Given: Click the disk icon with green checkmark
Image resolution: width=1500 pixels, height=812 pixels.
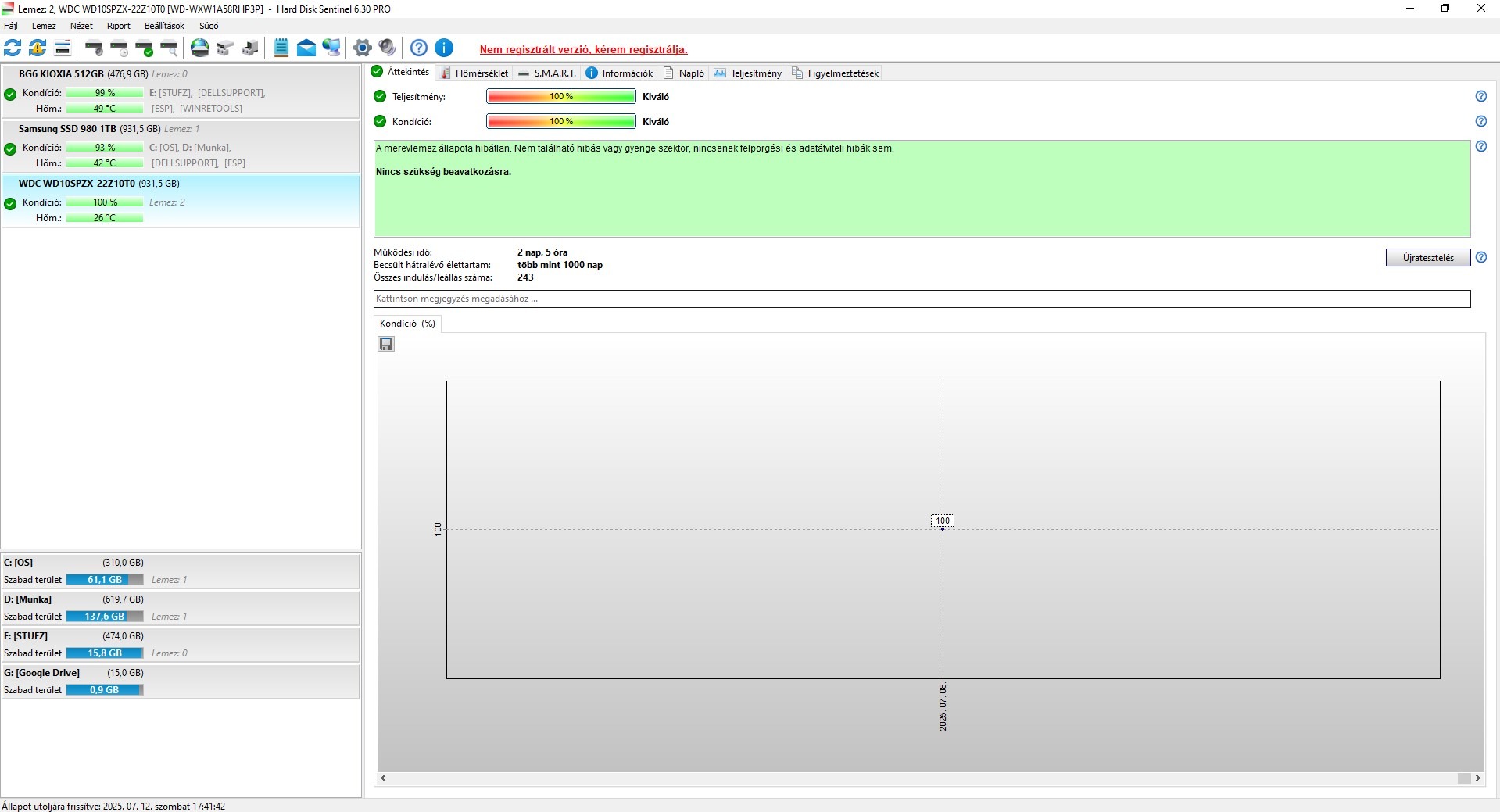Looking at the screenshot, I should (x=145, y=48).
